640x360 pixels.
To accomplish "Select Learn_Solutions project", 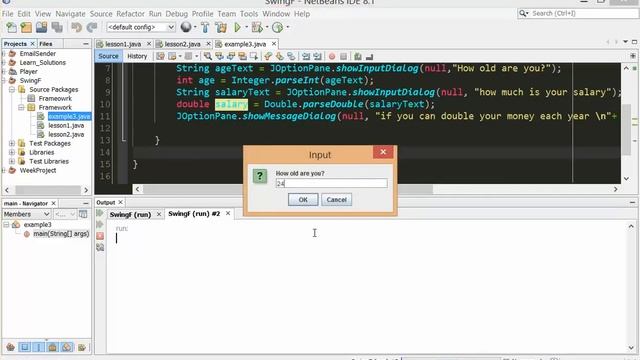I will coord(42,62).
